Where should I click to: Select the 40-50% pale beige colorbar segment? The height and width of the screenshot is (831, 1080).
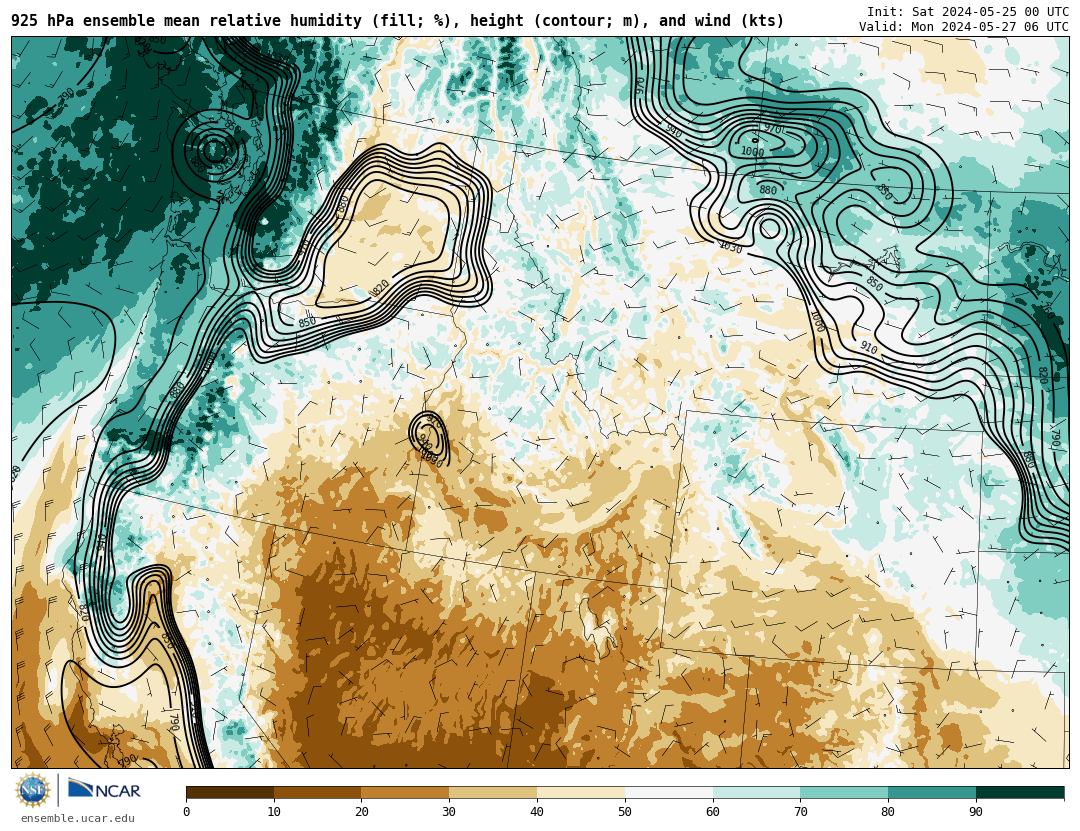click(581, 793)
